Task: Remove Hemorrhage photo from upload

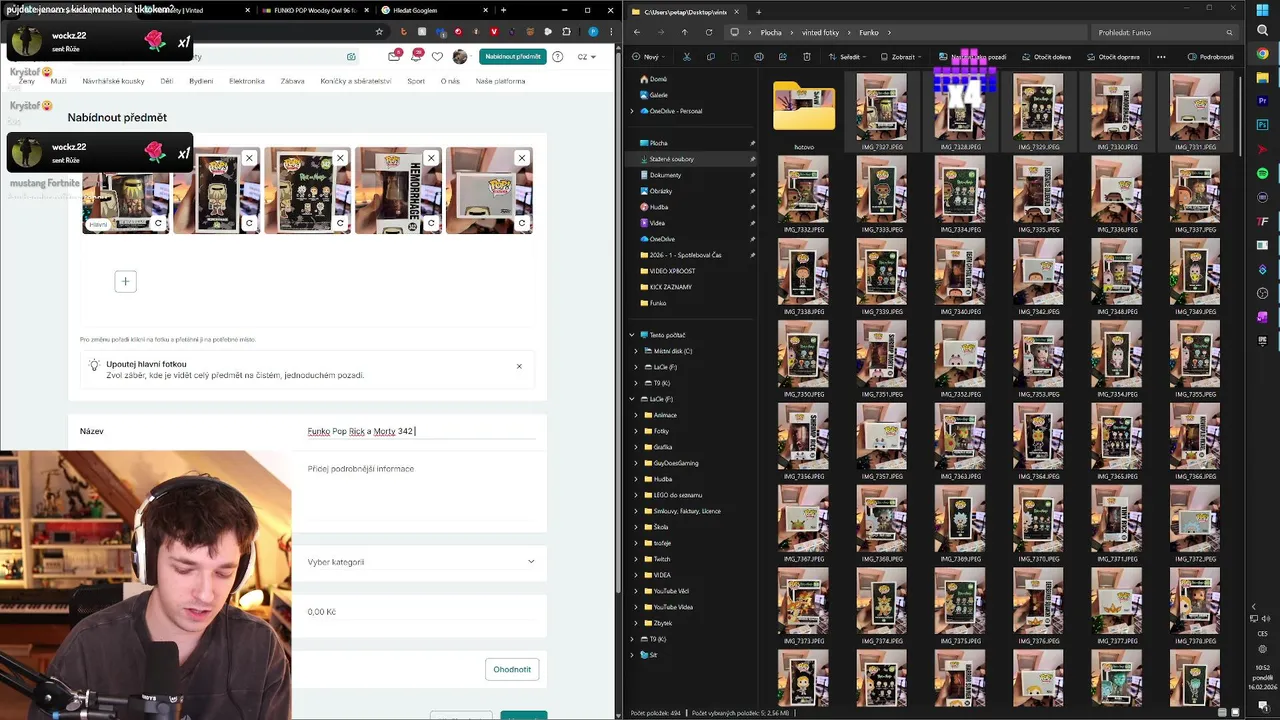Action: coord(431,158)
